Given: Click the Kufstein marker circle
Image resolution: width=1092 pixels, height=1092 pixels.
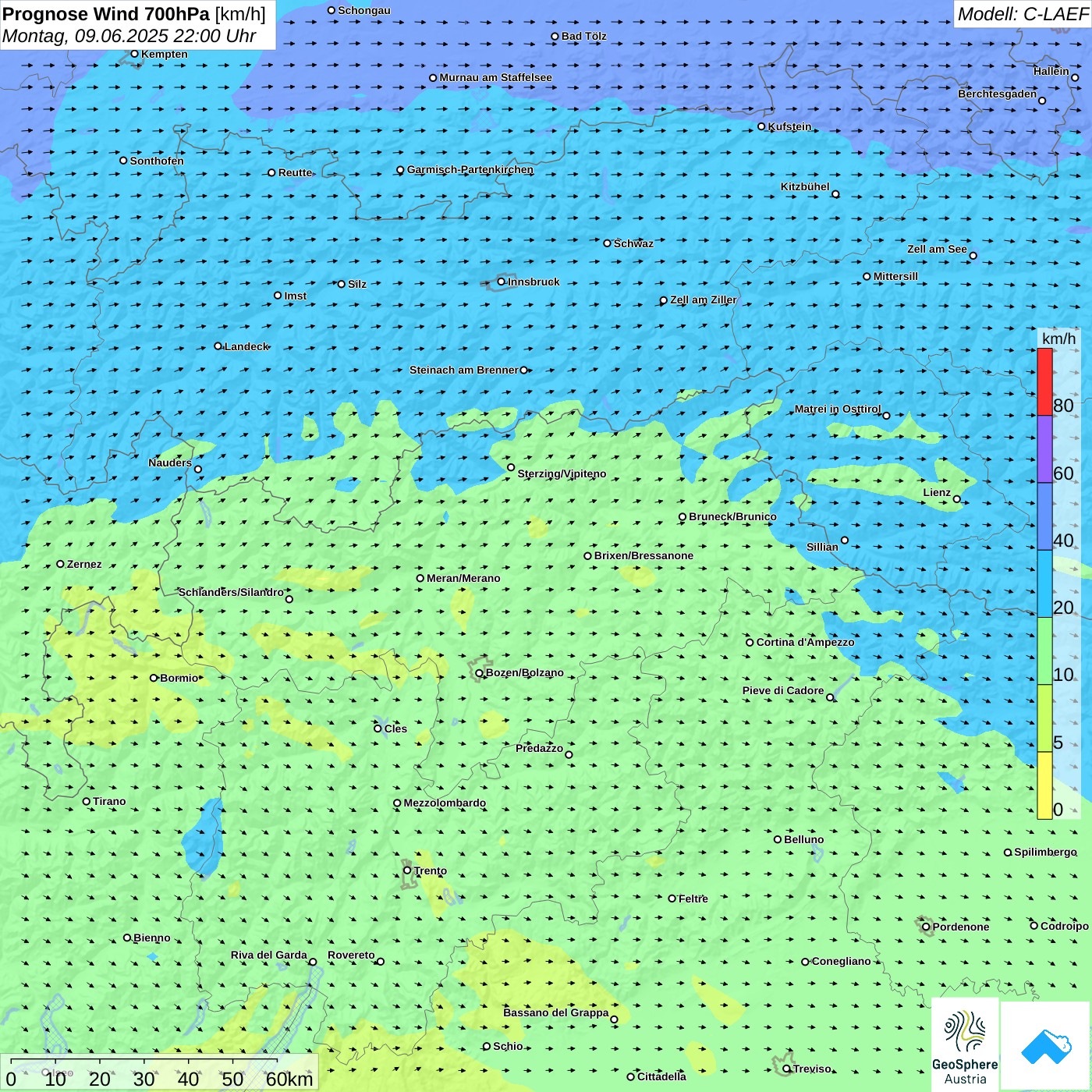Looking at the screenshot, I should coord(762,126).
